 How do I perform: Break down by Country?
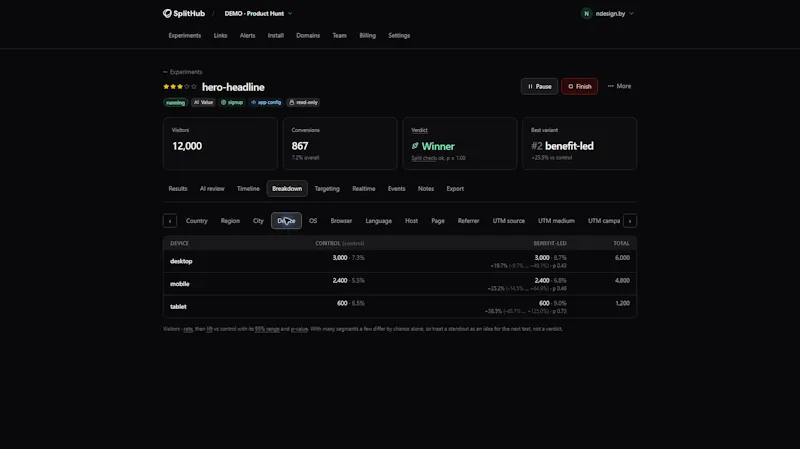coord(197,221)
